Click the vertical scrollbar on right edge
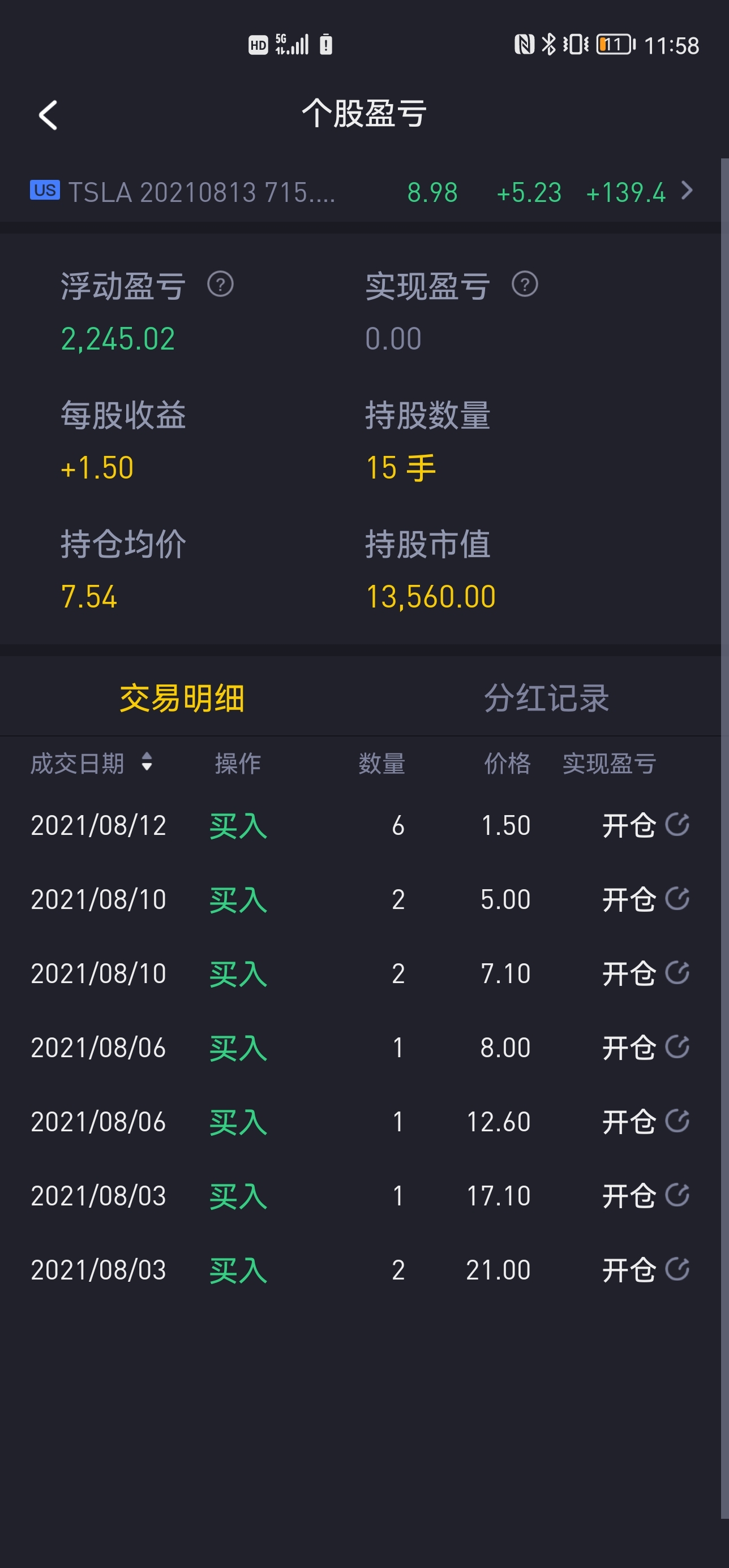The image size is (729, 1568). tap(724, 838)
